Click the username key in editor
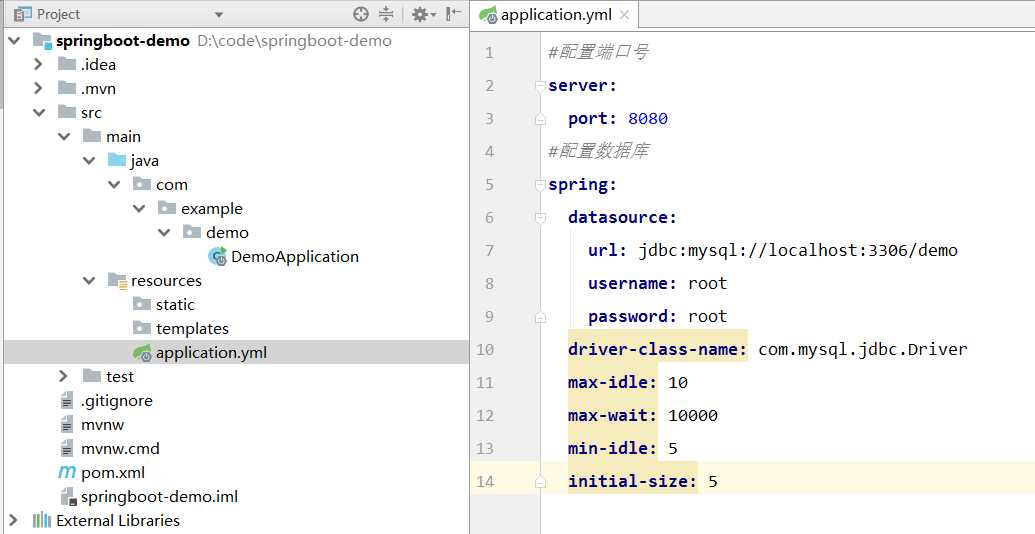Screen dimensions: 1035x534 632,283
